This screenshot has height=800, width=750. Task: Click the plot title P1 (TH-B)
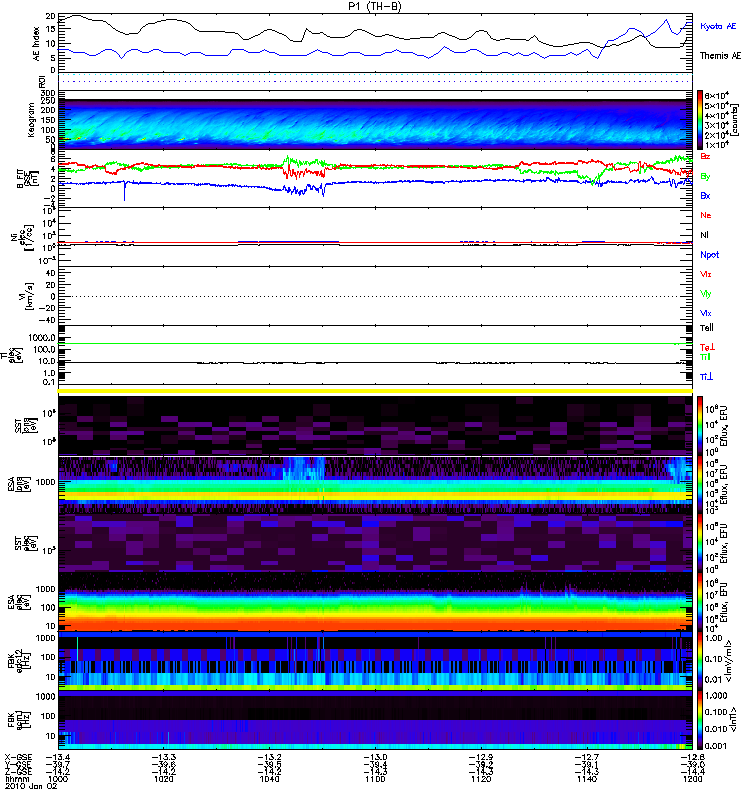click(x=375, y=6)
